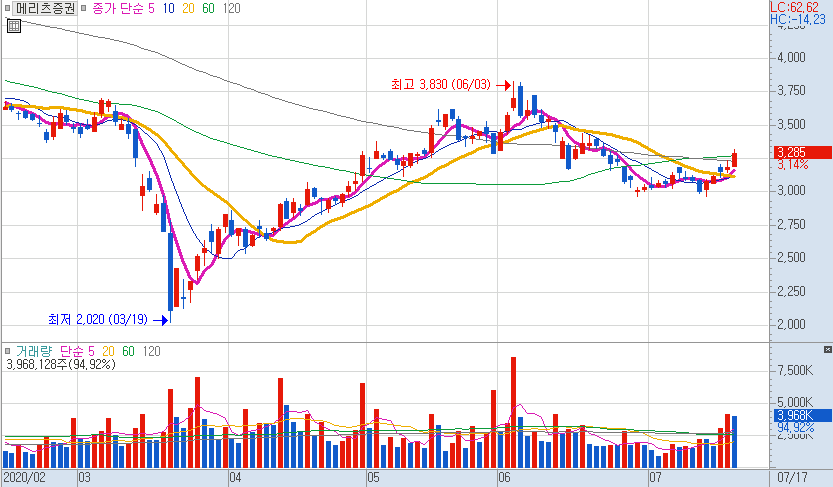Click the 거래량 volume indicator label

pos(34,351)
